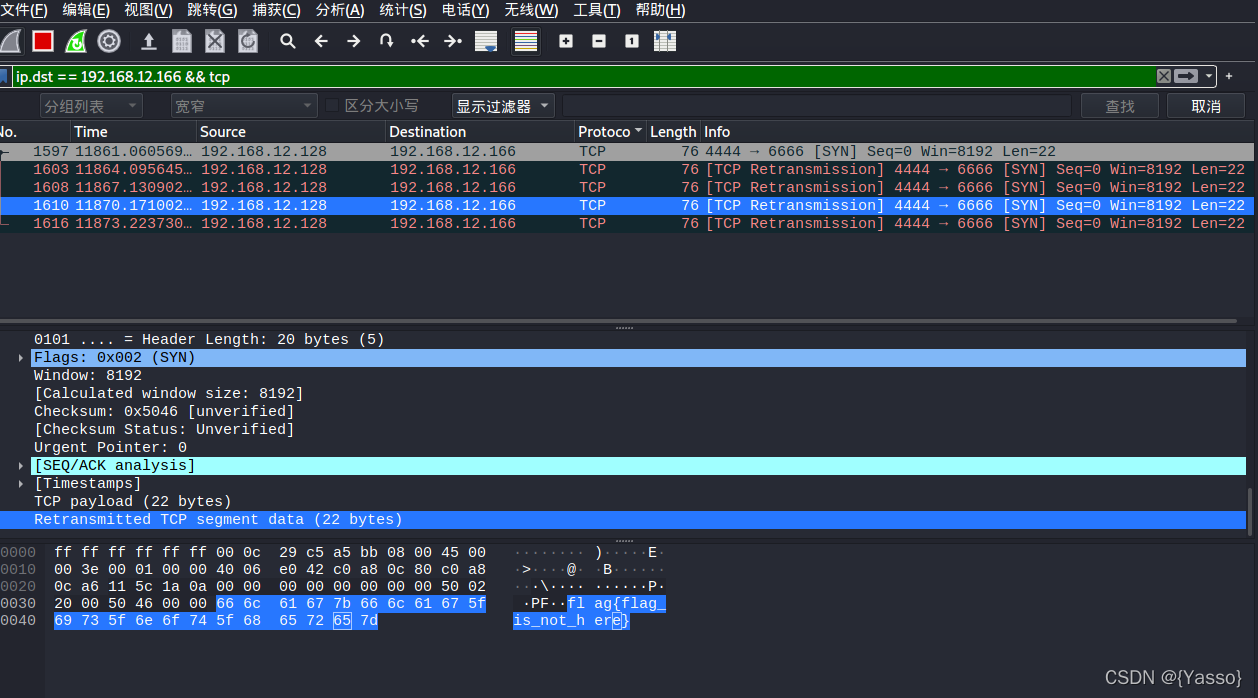This screenshot has height=698, width=1258.
Task: Expand [SEQ/ACK analysis] tree item
Action: click(x=21, y=466)
